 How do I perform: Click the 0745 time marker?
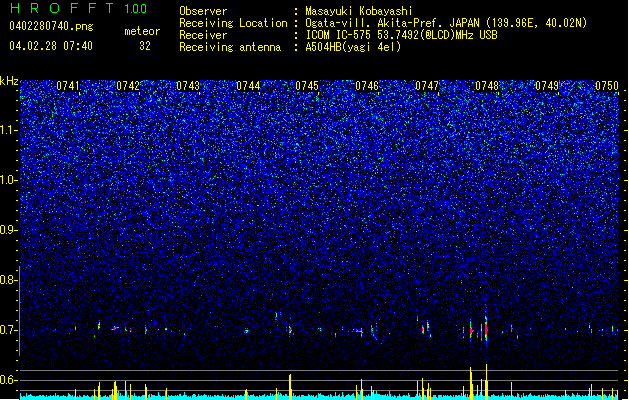point(307,86)
